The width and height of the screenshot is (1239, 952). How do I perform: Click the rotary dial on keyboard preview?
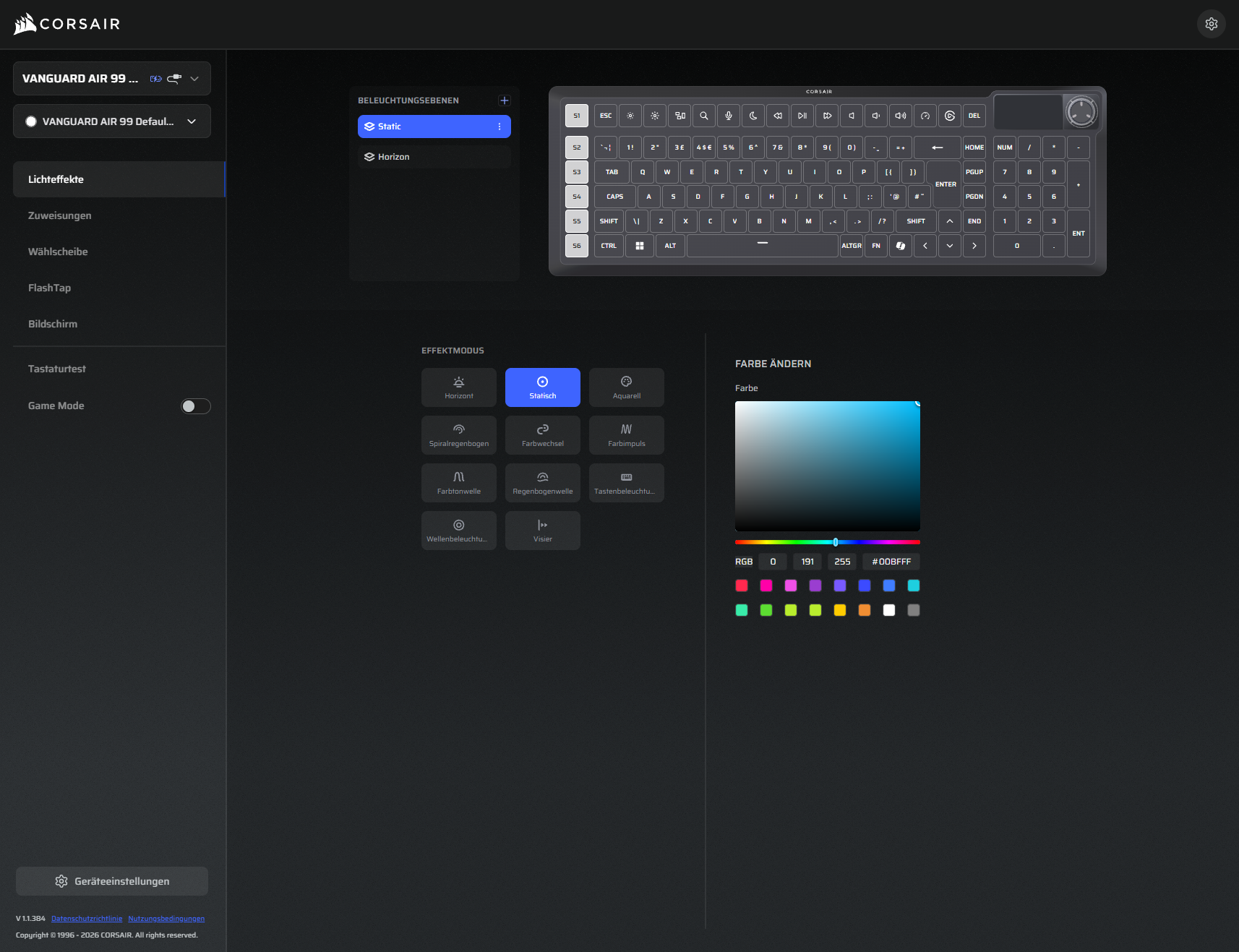pyautogui.click(x=1081, y=112)
